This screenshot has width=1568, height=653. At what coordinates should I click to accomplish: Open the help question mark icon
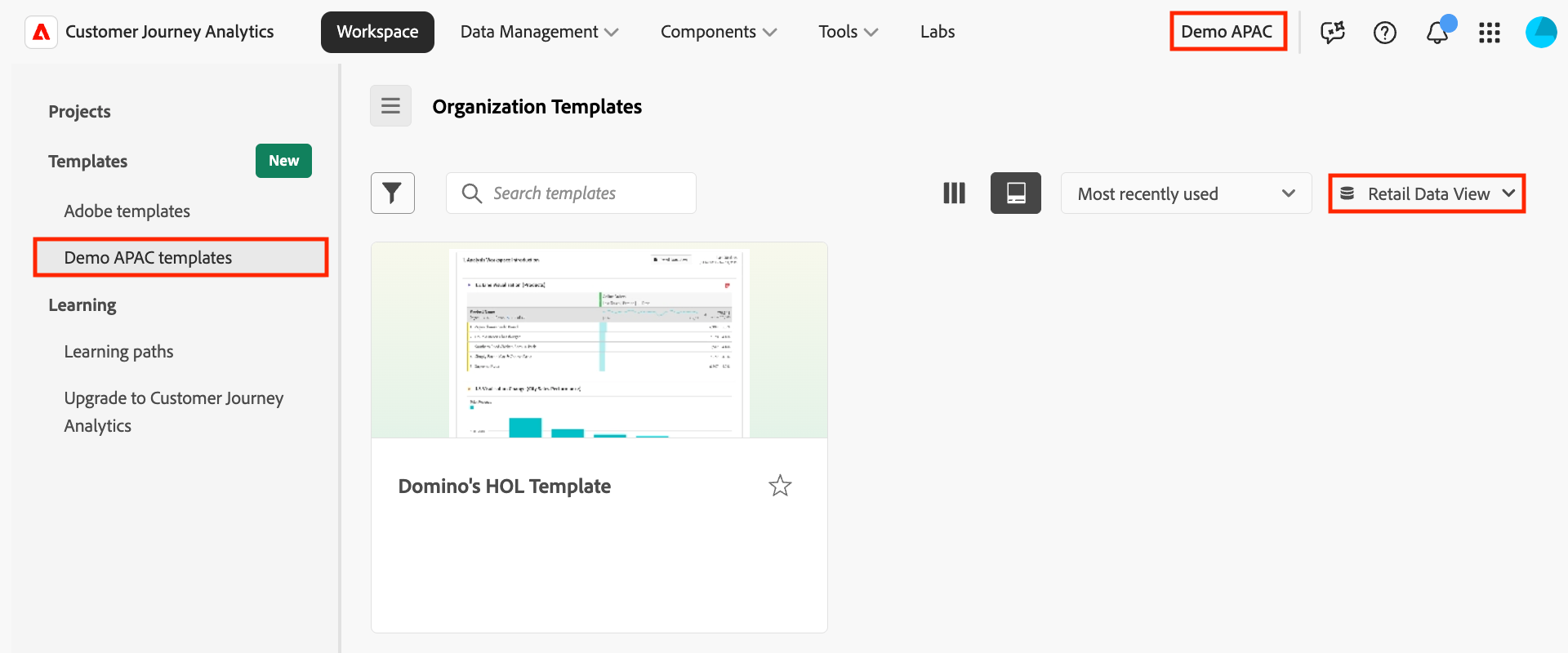point(1385,32)
